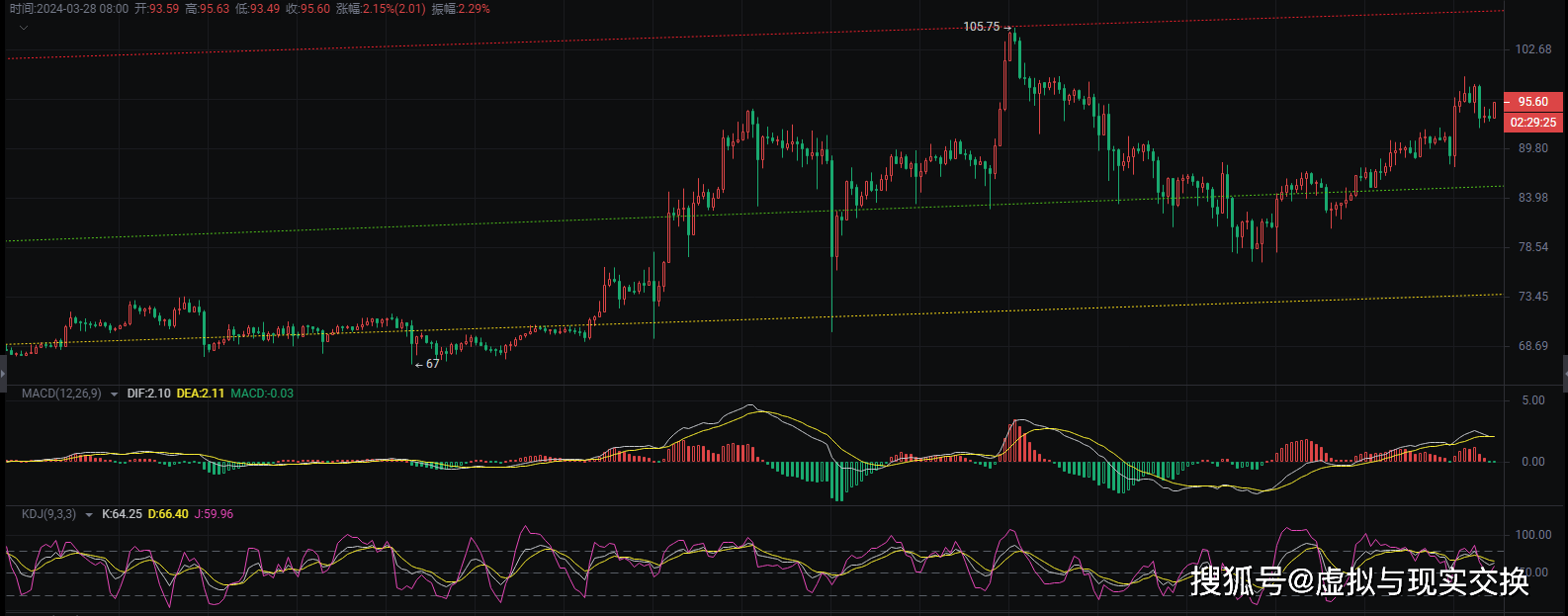1568x616 pixels.
Task: Click the current price tag 95.60
Action: [x=1532, y=102]
